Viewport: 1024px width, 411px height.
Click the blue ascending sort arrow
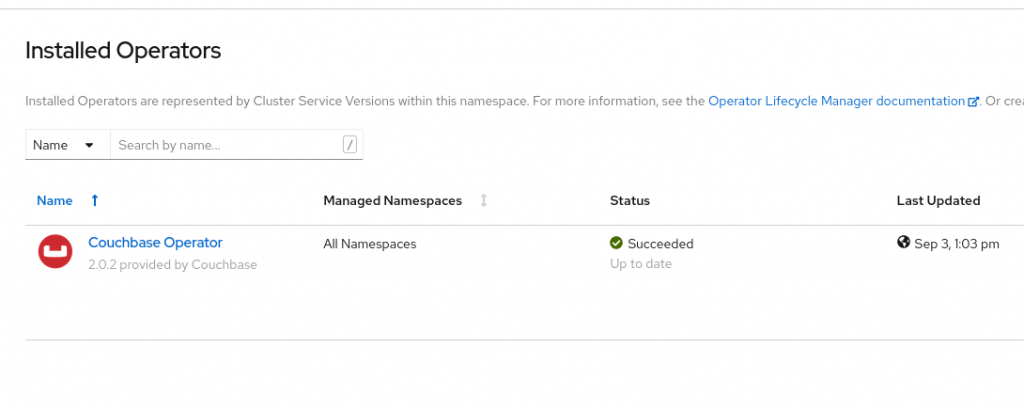pos(95,201)
